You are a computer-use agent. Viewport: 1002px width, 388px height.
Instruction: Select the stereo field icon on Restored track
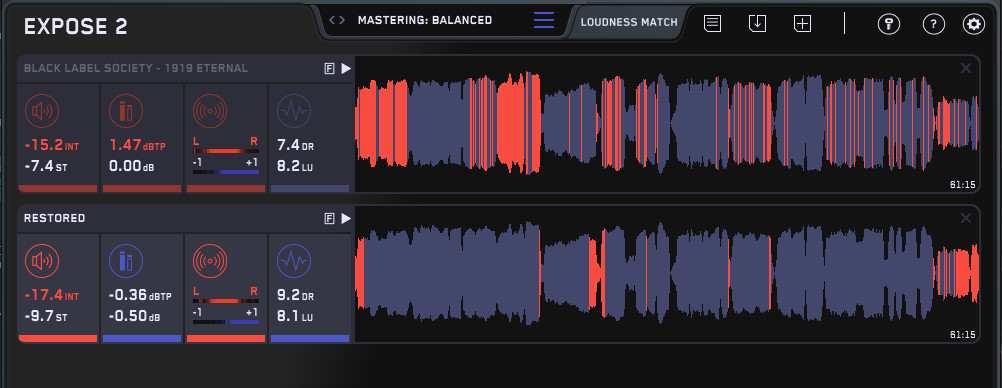210,261
